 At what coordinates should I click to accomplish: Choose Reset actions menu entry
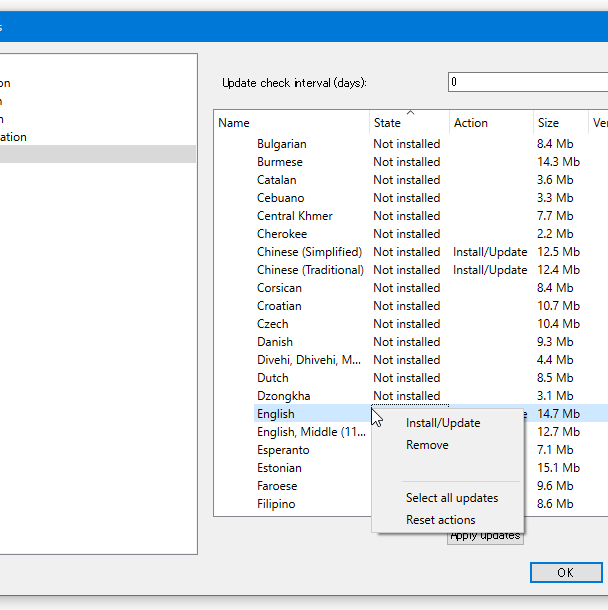(x=440, y=520)
